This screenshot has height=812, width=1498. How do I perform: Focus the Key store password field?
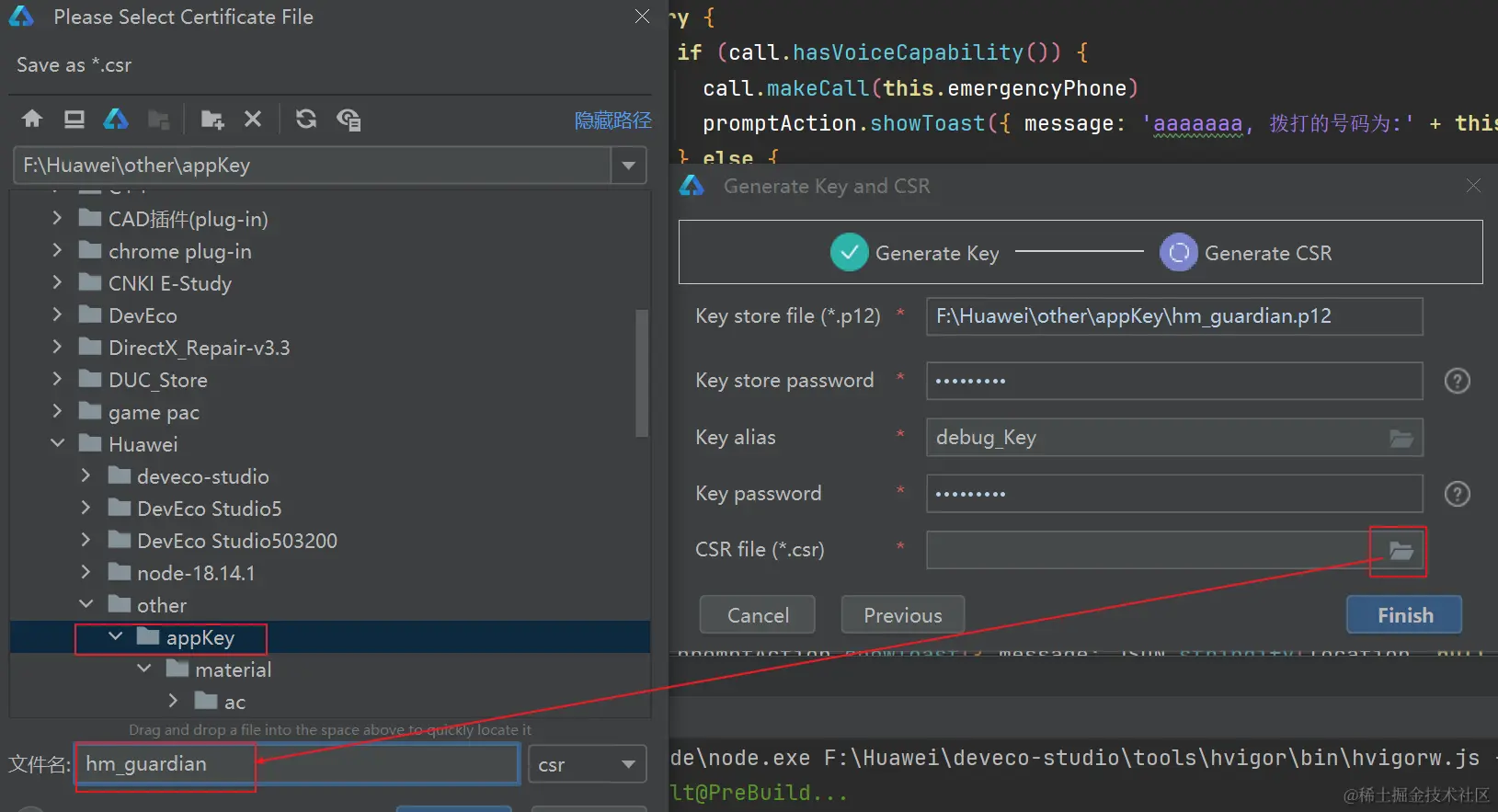pos(1174,381)
